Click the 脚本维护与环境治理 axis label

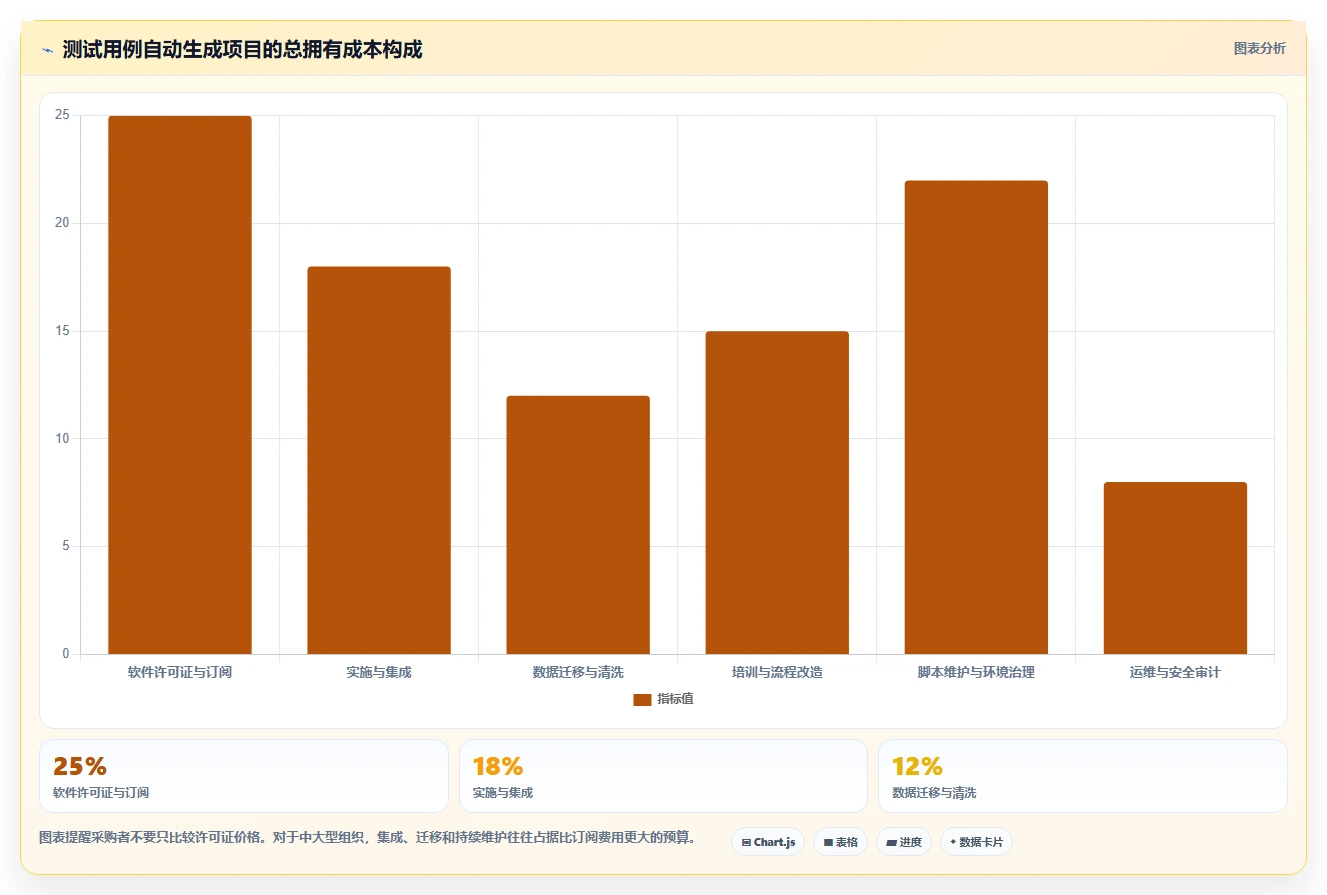(x=976, y=673)
